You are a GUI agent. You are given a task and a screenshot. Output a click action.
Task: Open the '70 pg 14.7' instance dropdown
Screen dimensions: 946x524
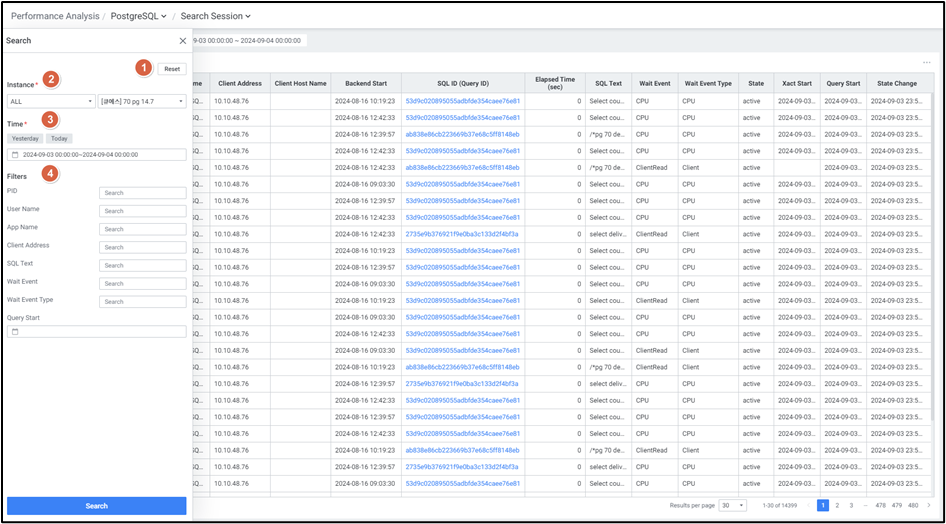pyautogui.click(x=143, y=101)
